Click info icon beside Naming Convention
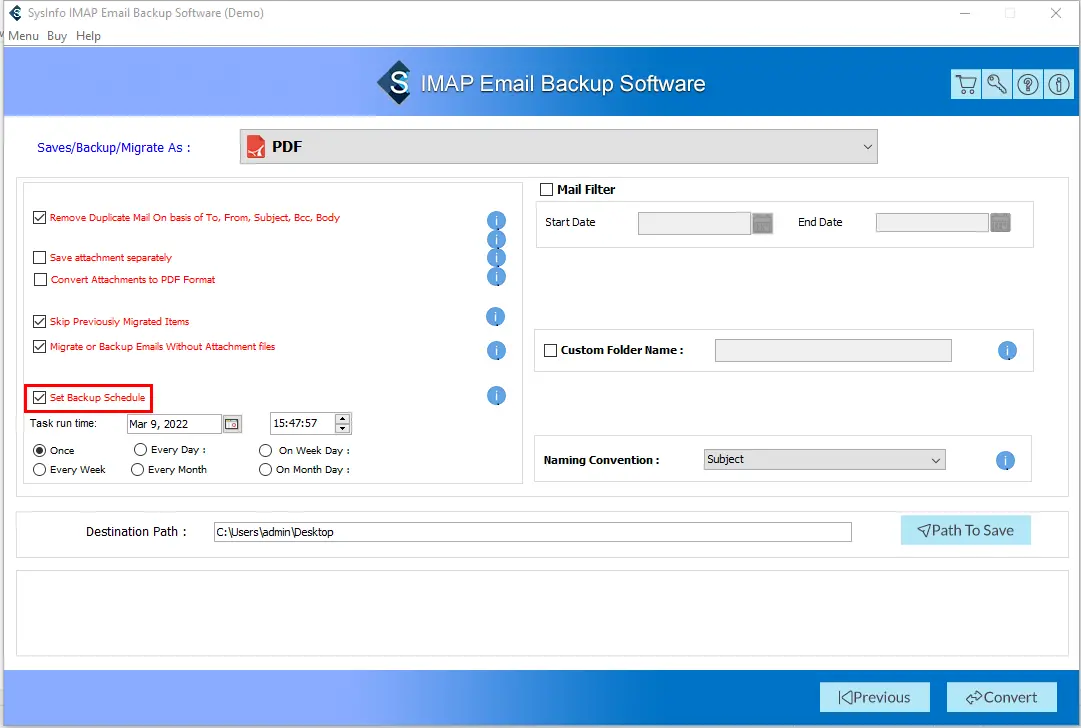The width and height of the screenshot is (1081, 728). 1005,461
